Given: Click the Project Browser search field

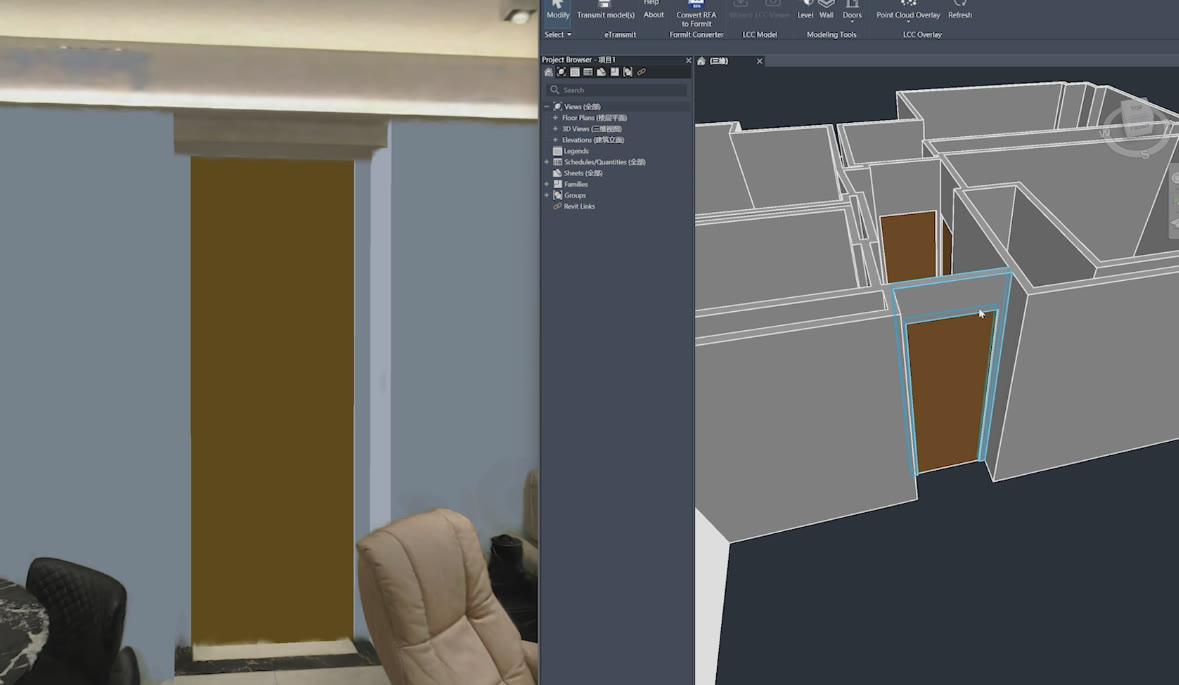Looking at the screenshot, I should point(617,89).
